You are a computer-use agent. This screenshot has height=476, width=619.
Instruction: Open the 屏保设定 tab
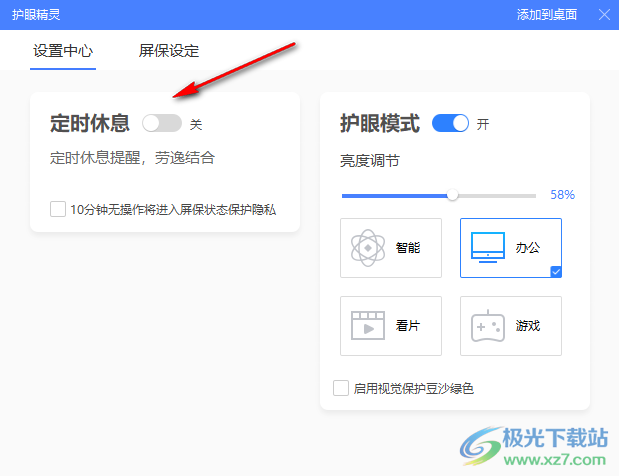point(169,51)
